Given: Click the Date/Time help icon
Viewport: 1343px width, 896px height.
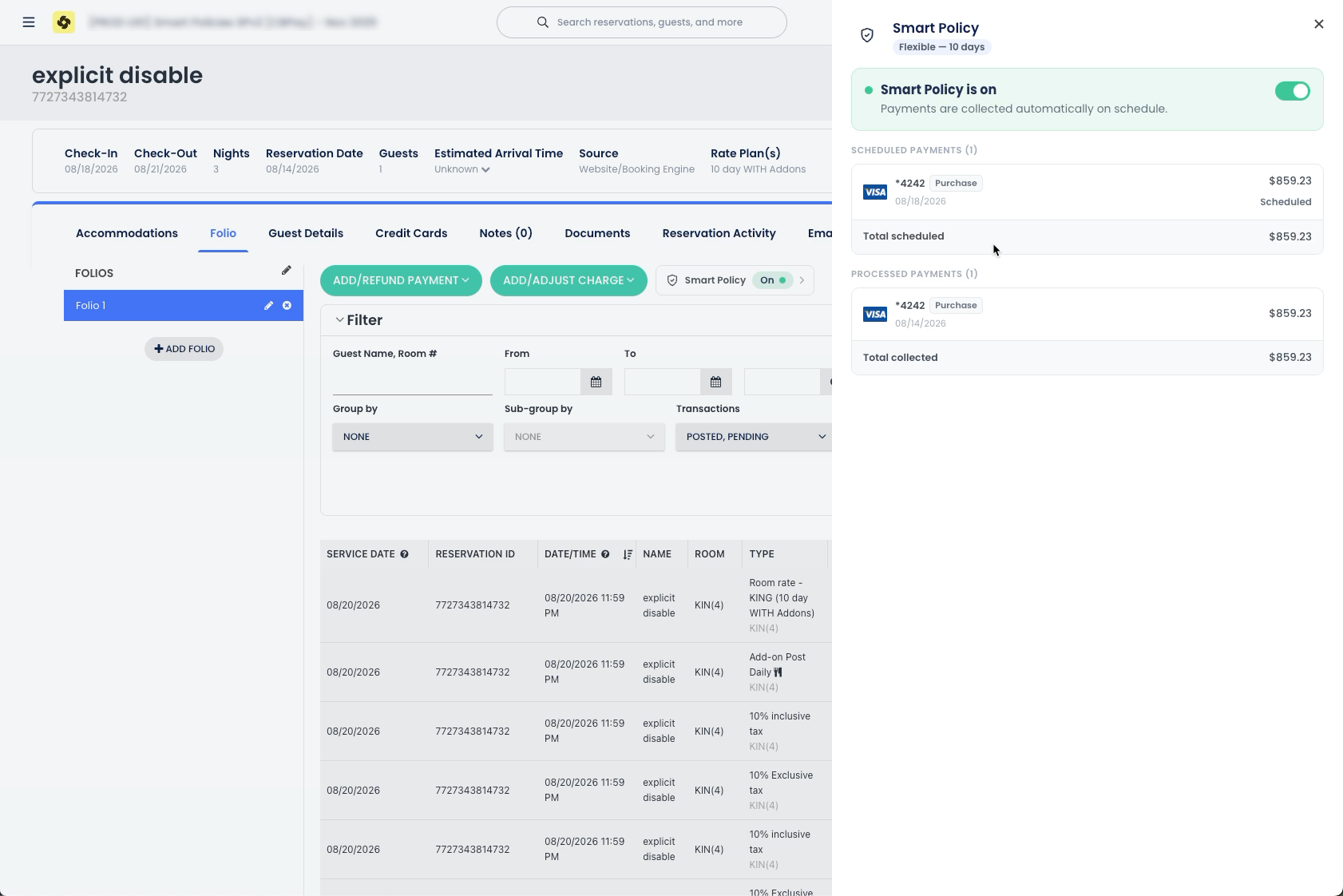Looking at the screenshot, I should (x=606, y=554).
